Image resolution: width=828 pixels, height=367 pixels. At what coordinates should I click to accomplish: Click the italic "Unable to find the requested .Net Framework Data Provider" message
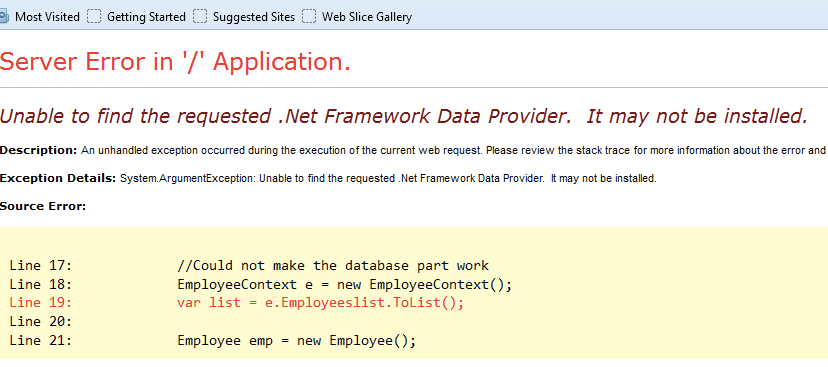pyautogui.click(x=403, y=116)
